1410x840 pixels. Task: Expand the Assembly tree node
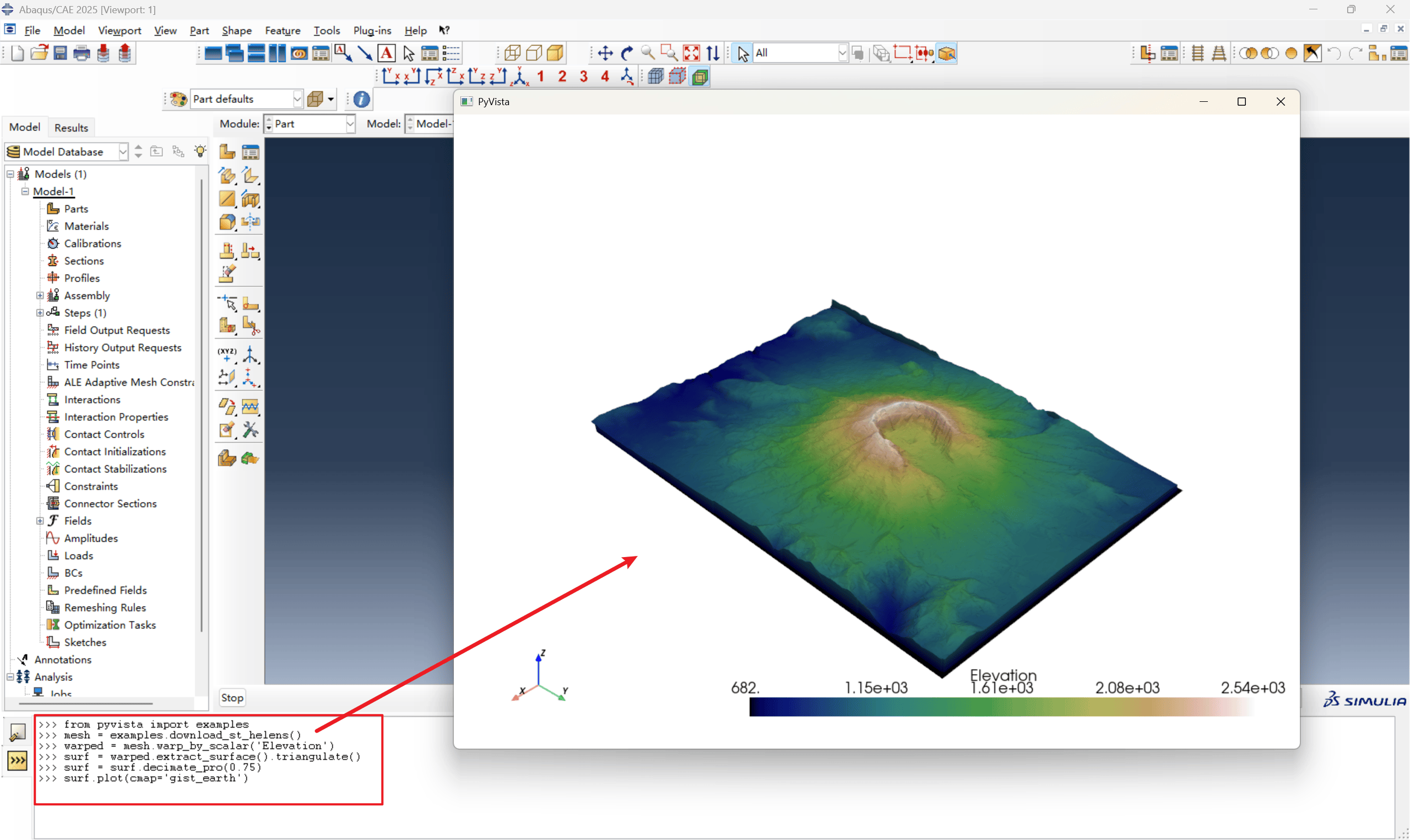coord(40,296)
